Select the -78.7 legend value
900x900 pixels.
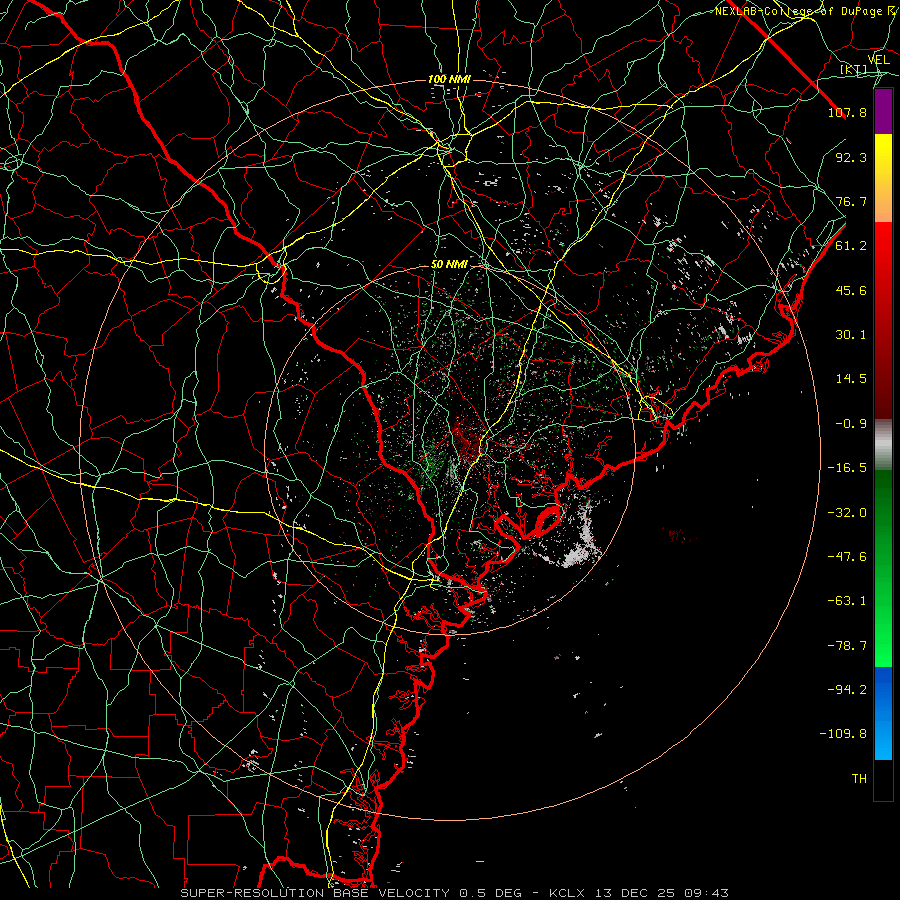[847, 646]
